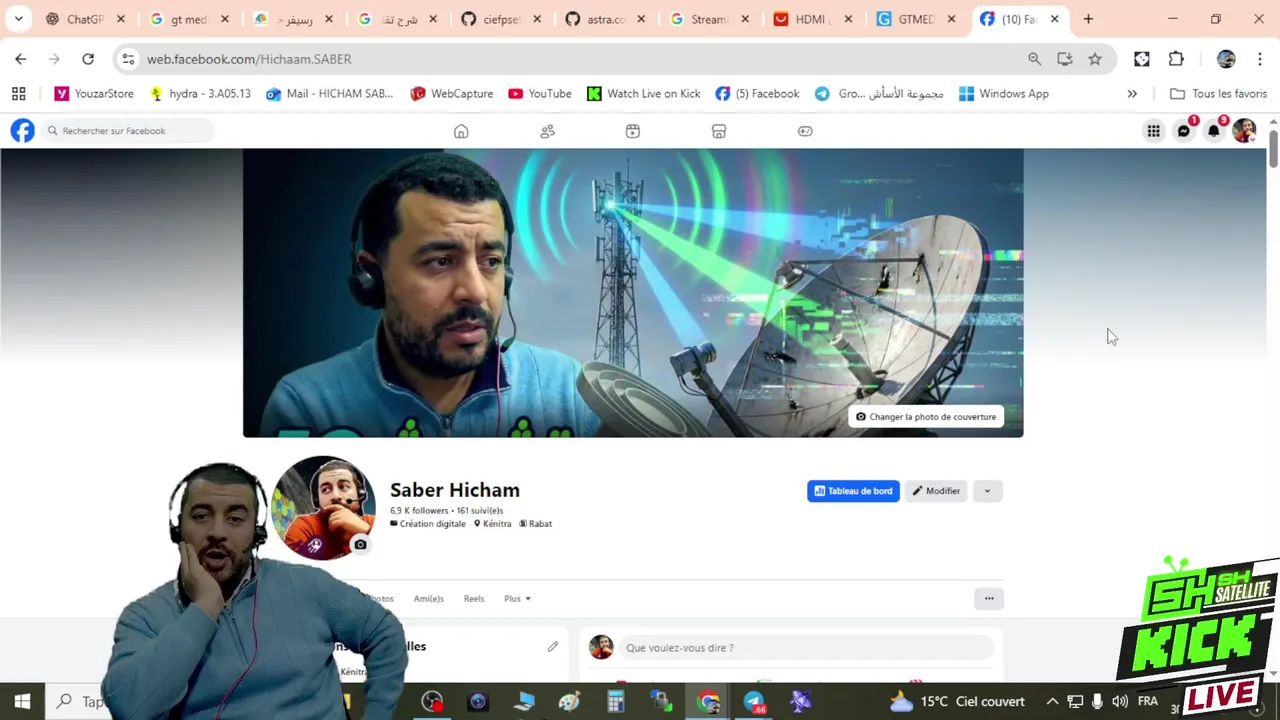Switch to the GTMEDIA browser tab
This screenshot has height=720, width=1280.
coord(917,19)
